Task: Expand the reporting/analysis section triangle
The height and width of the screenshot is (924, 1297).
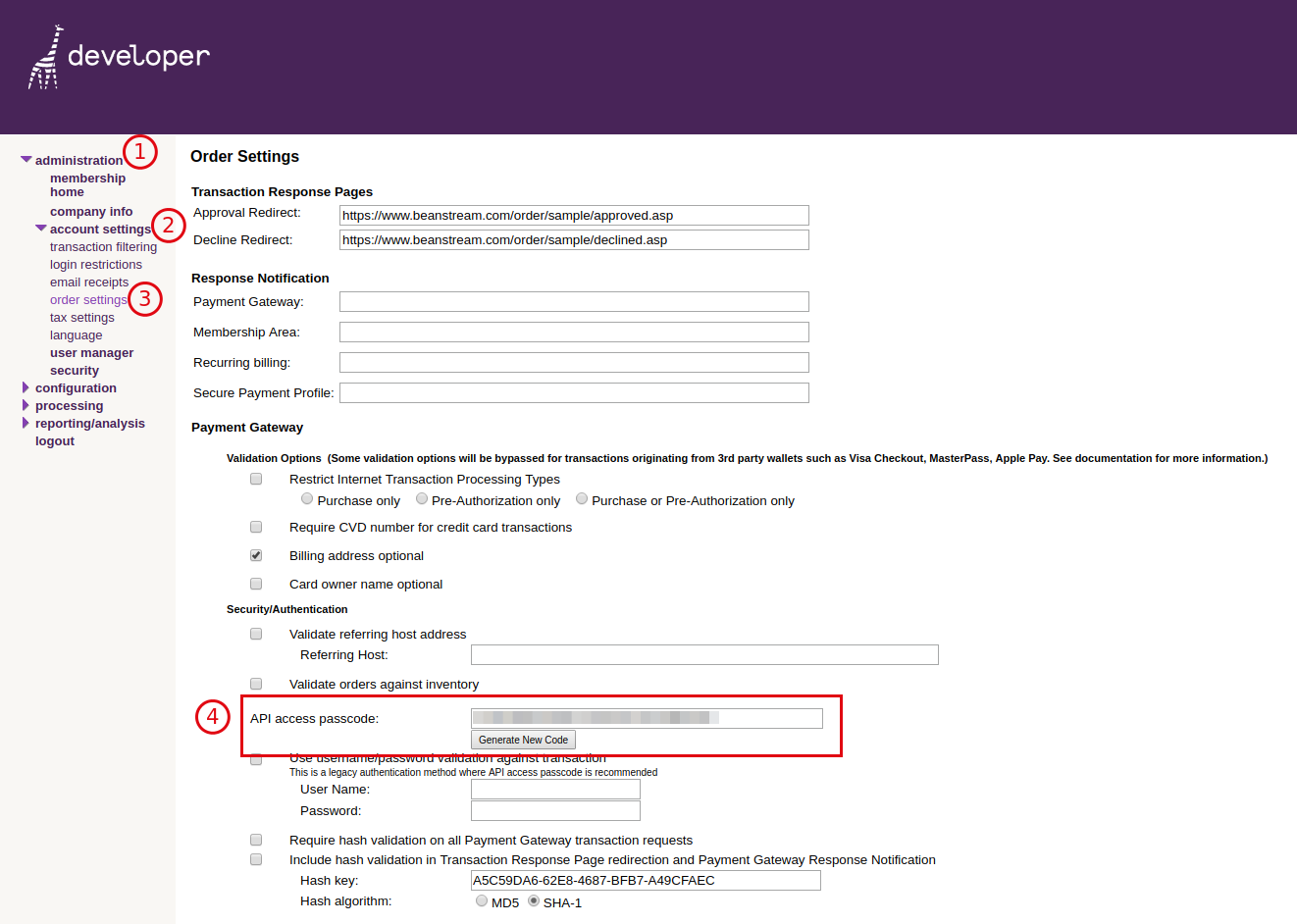Action: [26, 423]
